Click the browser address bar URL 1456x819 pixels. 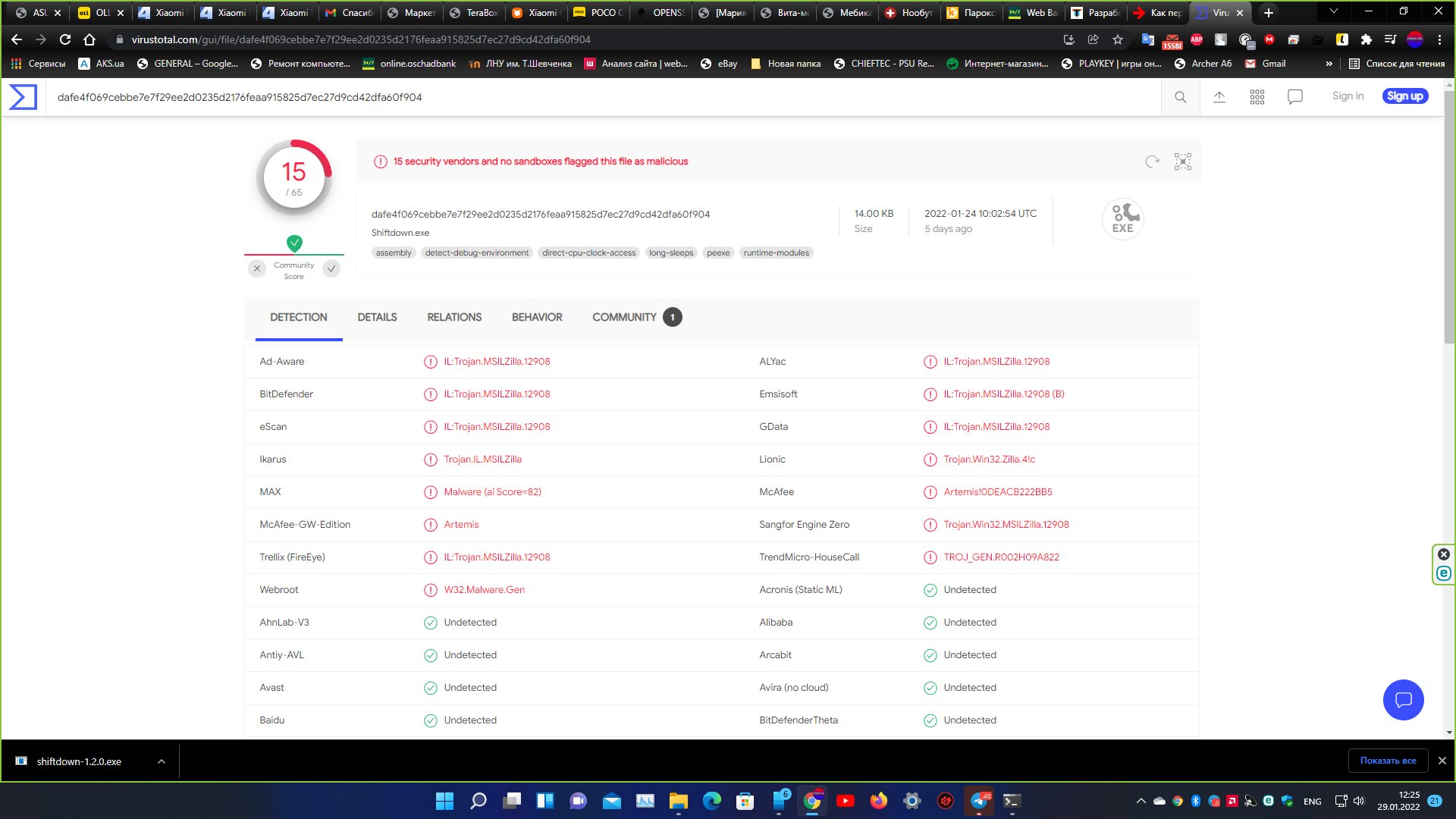[x=361, y=39]
